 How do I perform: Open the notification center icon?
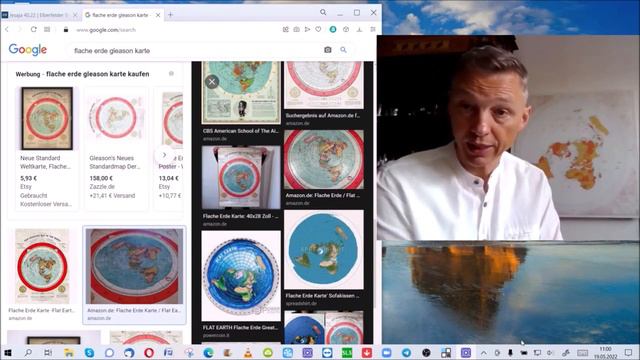tap(629, 353)
